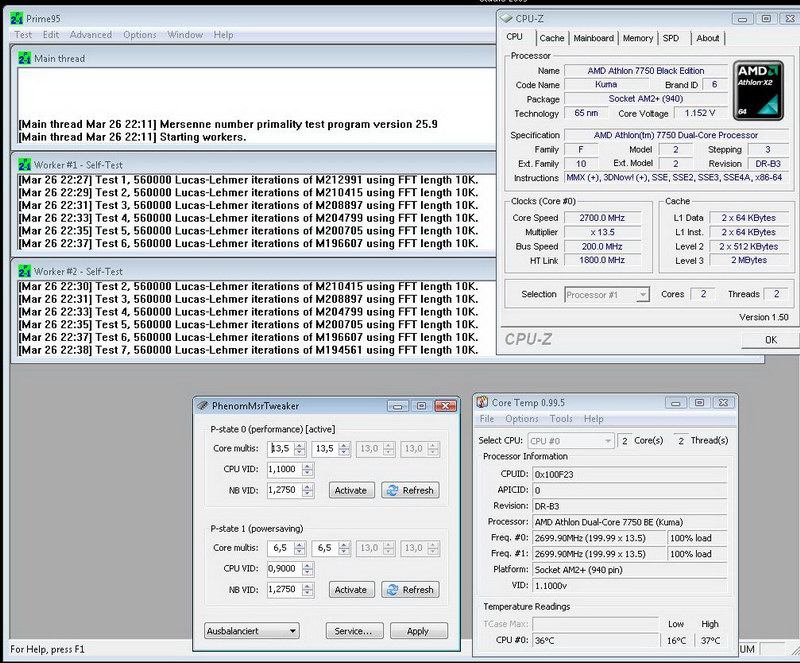Click the NB VID stepper in P-state 1
This screenshot has width=800, height=663.
[307, 590]
